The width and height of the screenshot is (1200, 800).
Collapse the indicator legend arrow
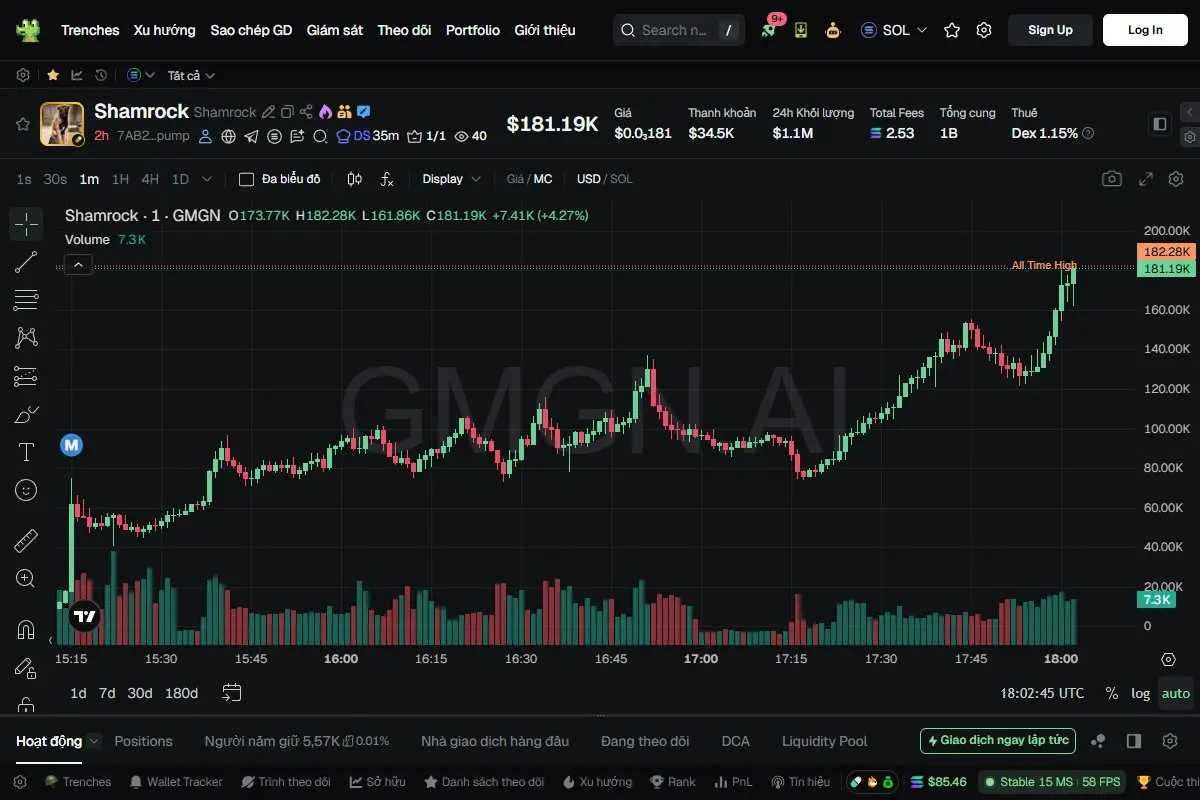78,264
